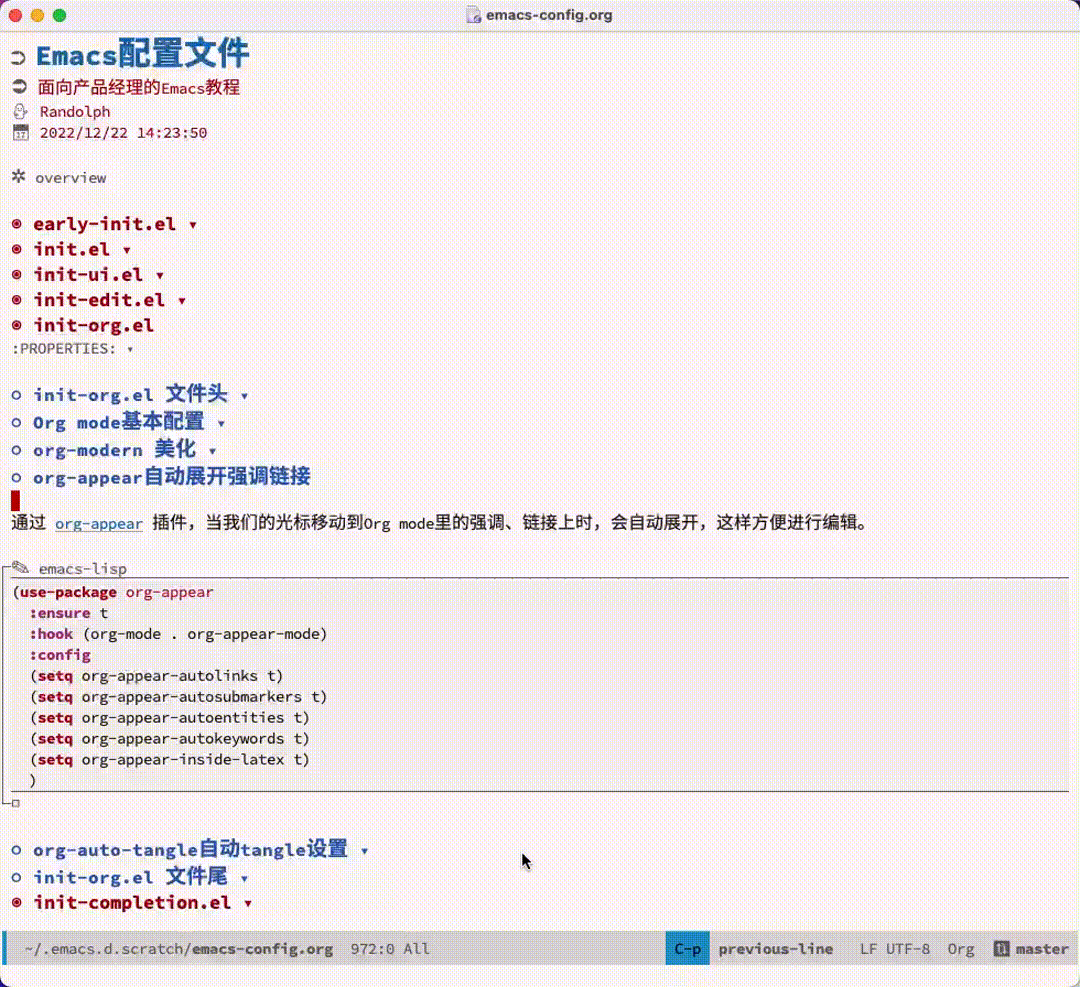This screenshot has height=987, width=1080.
Task: Click the bullet icon of init-ui.el
Action: [x=17, y=274]
